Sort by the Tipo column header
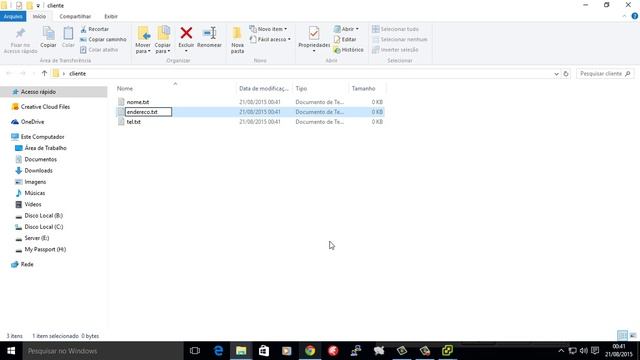This screenshot has height=360, width=640. (x=301, y=89)
